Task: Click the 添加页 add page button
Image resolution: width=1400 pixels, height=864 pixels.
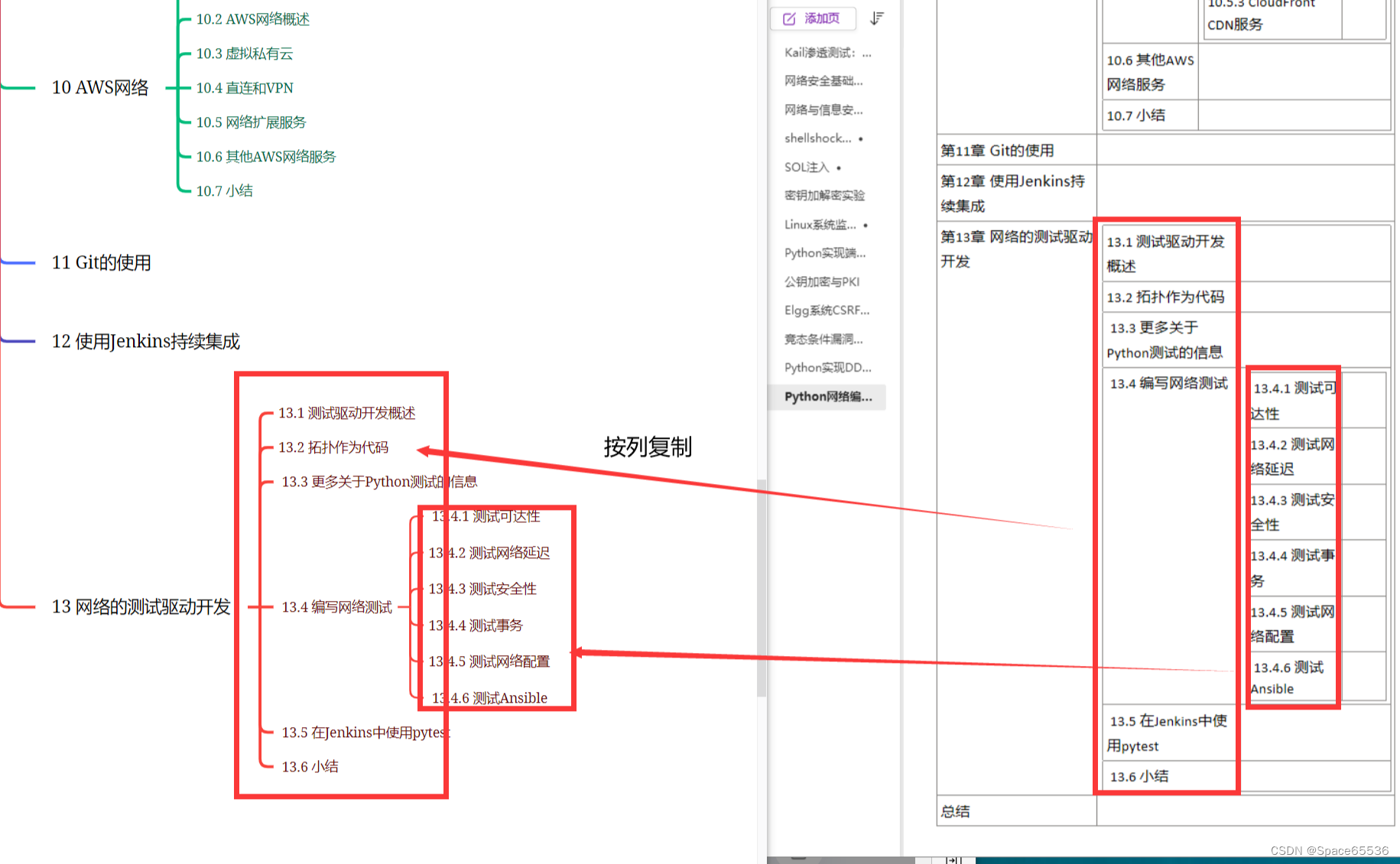Action: 812,18
